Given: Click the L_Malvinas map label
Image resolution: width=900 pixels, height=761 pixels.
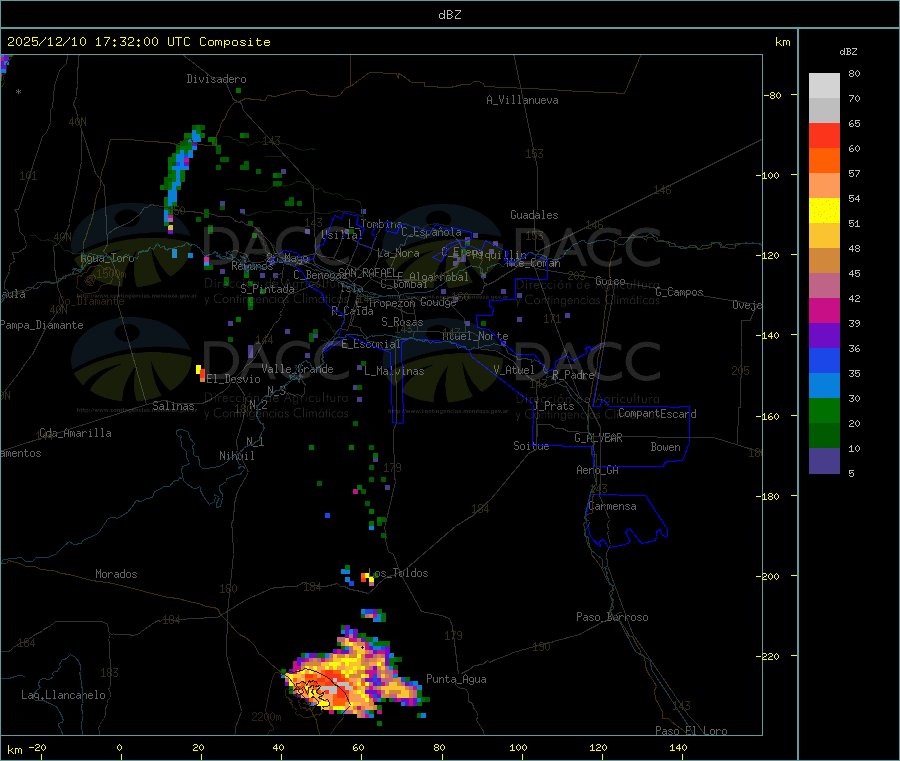Looking at the screenshot, I should [x=394, y=371].
